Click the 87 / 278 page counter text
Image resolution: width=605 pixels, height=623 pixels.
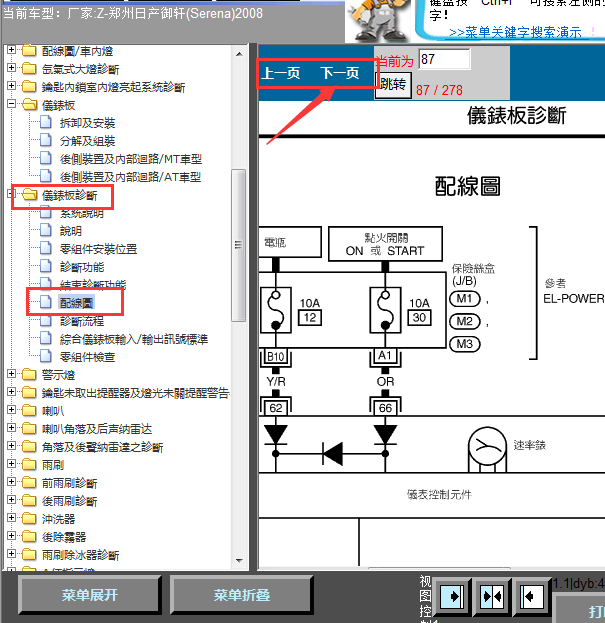pos(439,90)
